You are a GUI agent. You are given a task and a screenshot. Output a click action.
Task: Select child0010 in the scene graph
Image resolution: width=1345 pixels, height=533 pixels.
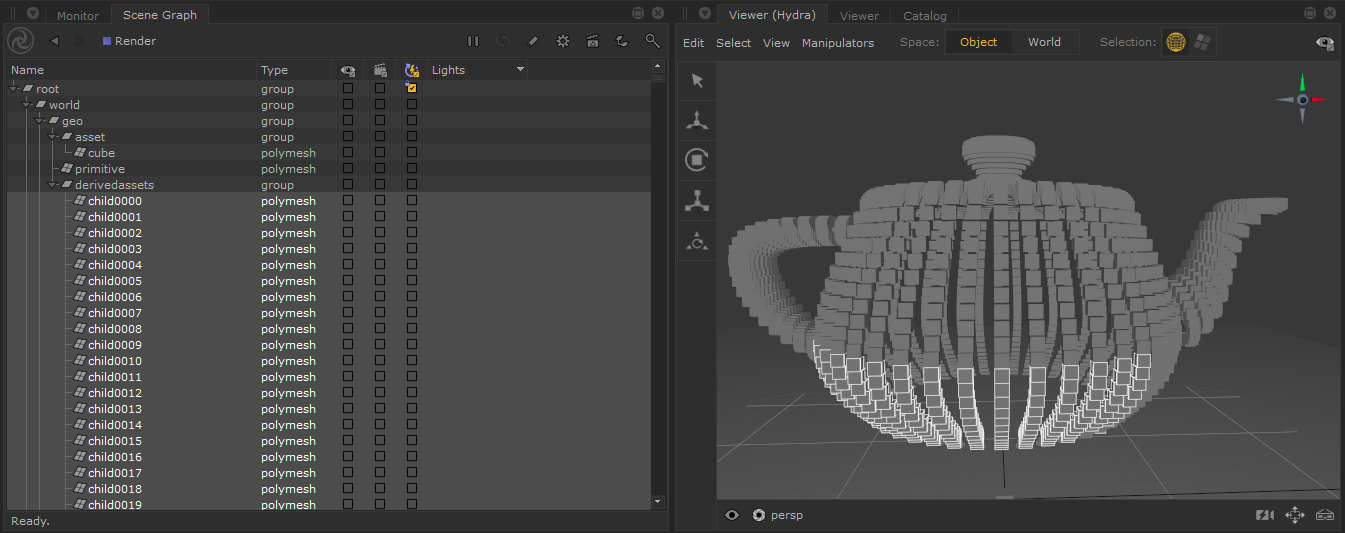(114, 361)
